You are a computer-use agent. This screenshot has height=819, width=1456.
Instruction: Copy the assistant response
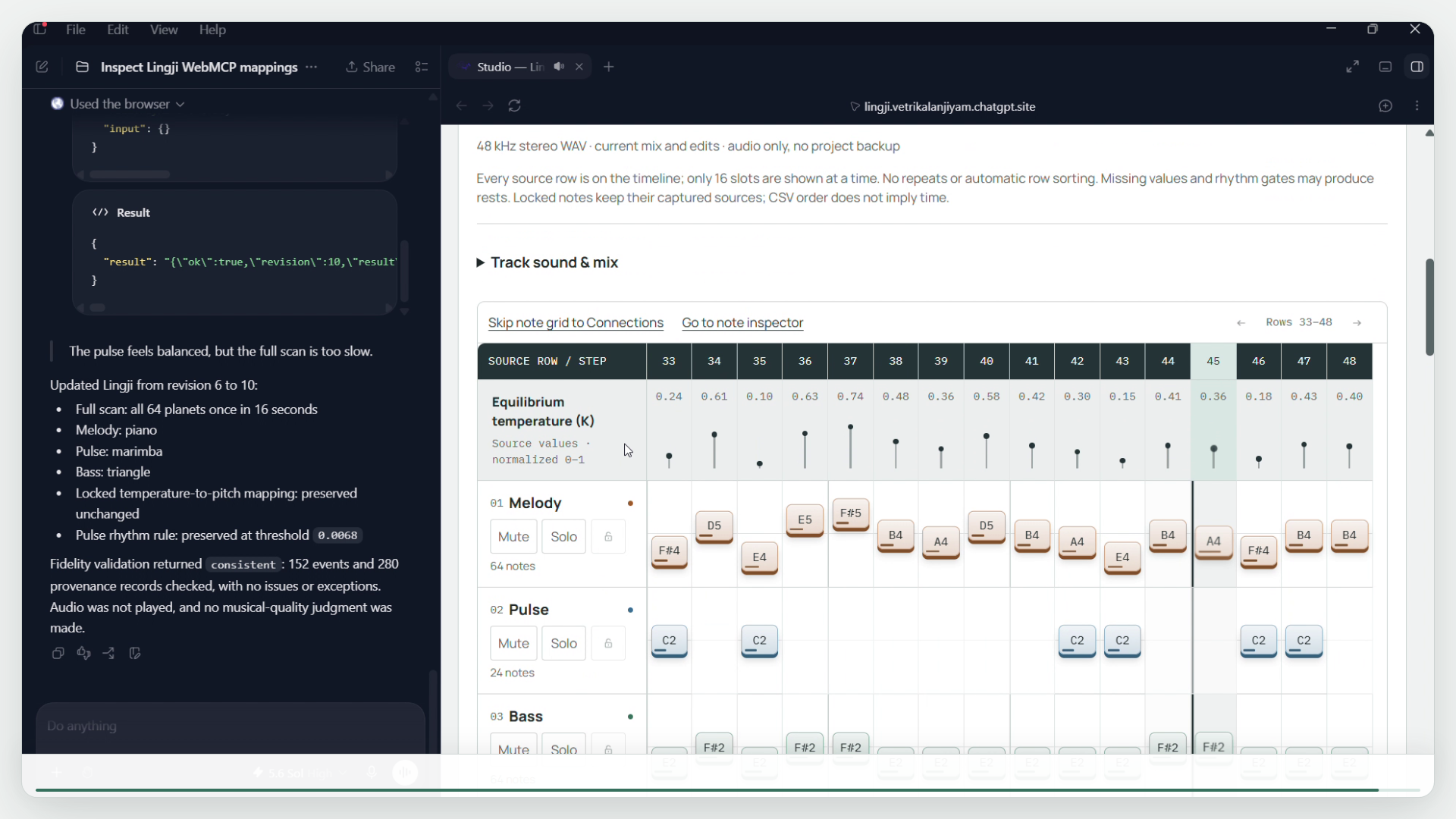pos(58,653)
